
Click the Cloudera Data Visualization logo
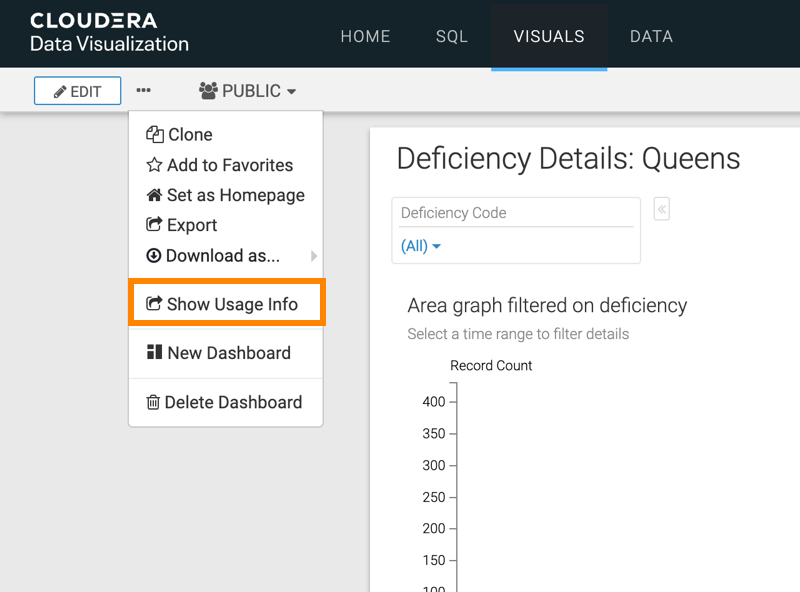tap(108, 33)
